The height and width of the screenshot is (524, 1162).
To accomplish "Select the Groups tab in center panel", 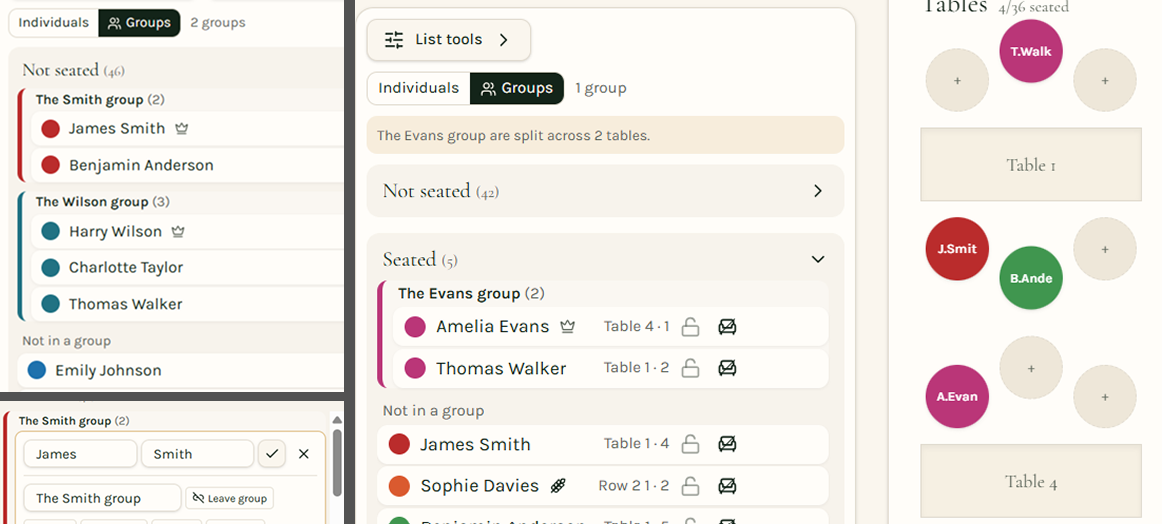I will click(x=517, y=88).
